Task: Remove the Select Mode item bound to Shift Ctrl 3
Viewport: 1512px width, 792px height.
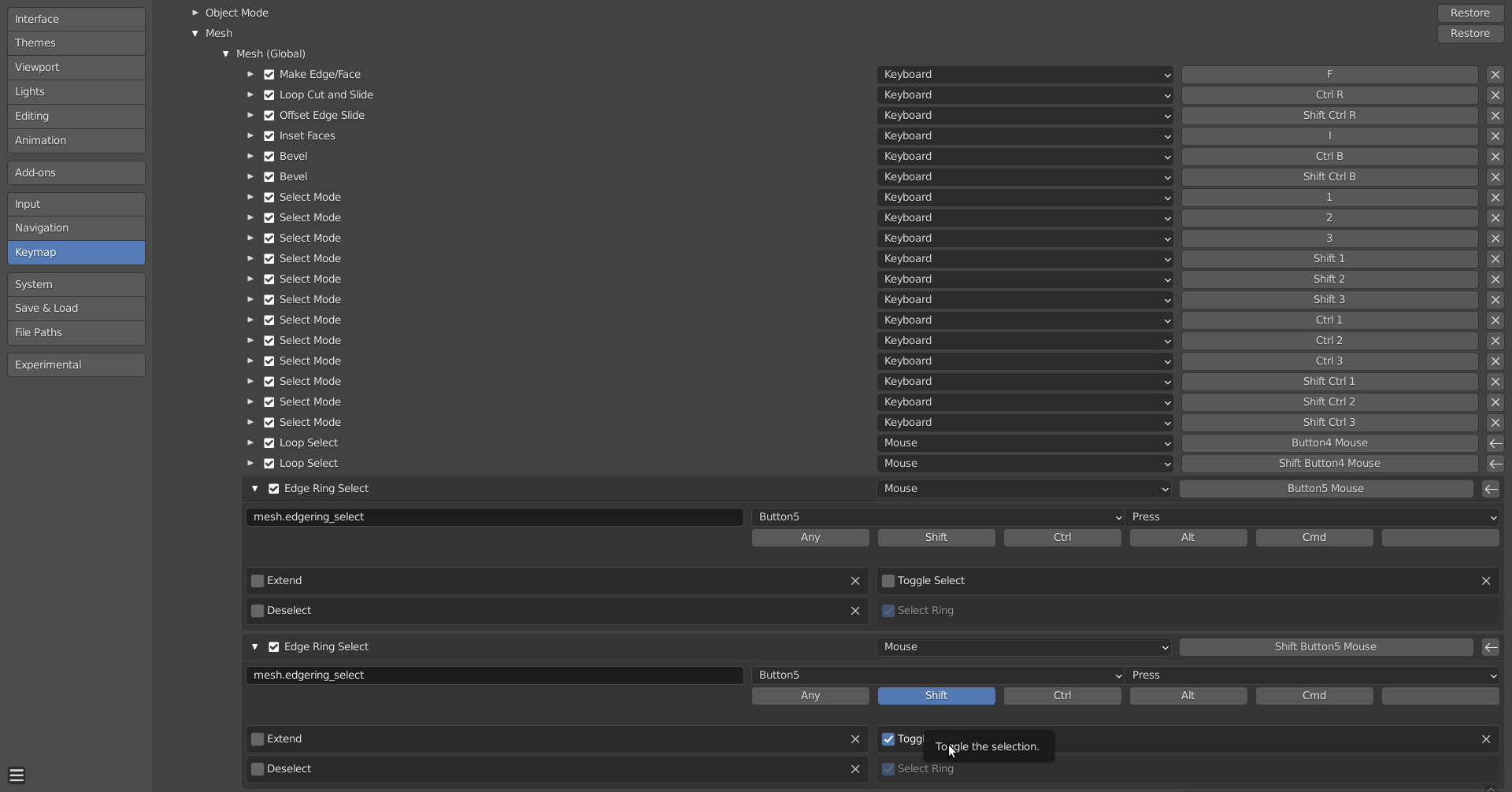Action: [1495, 423]
